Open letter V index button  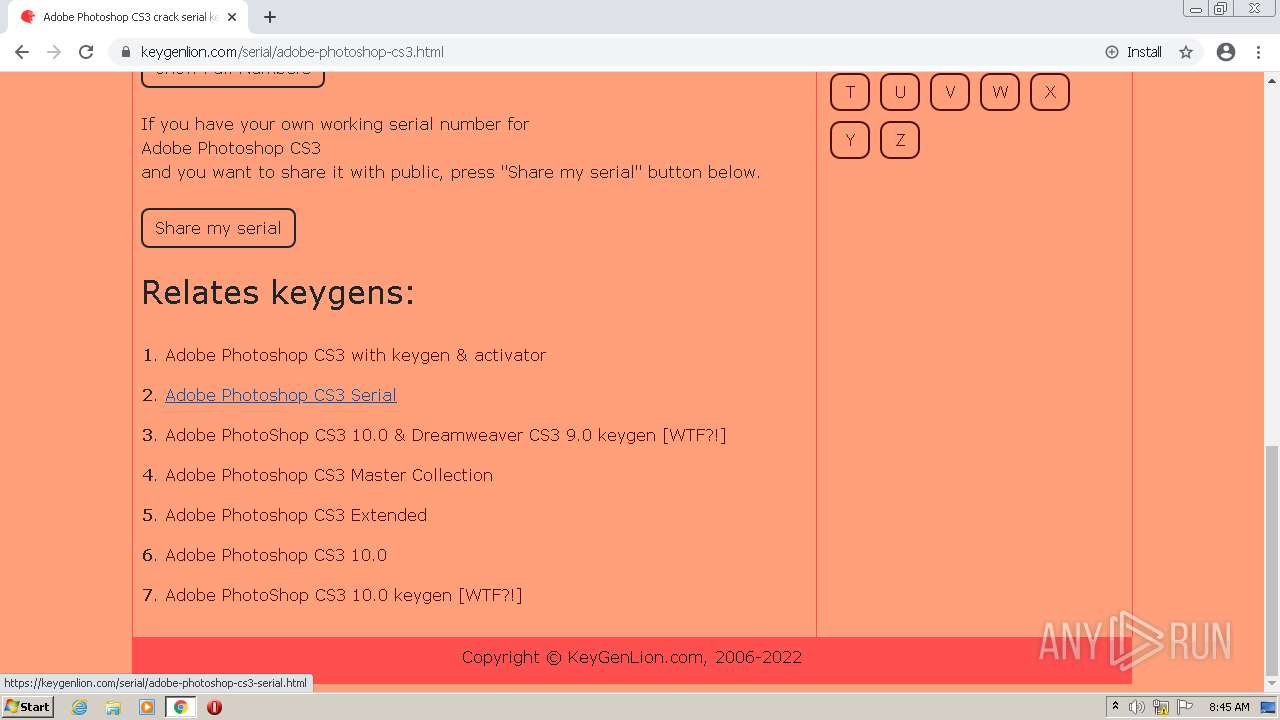(950, 92)
